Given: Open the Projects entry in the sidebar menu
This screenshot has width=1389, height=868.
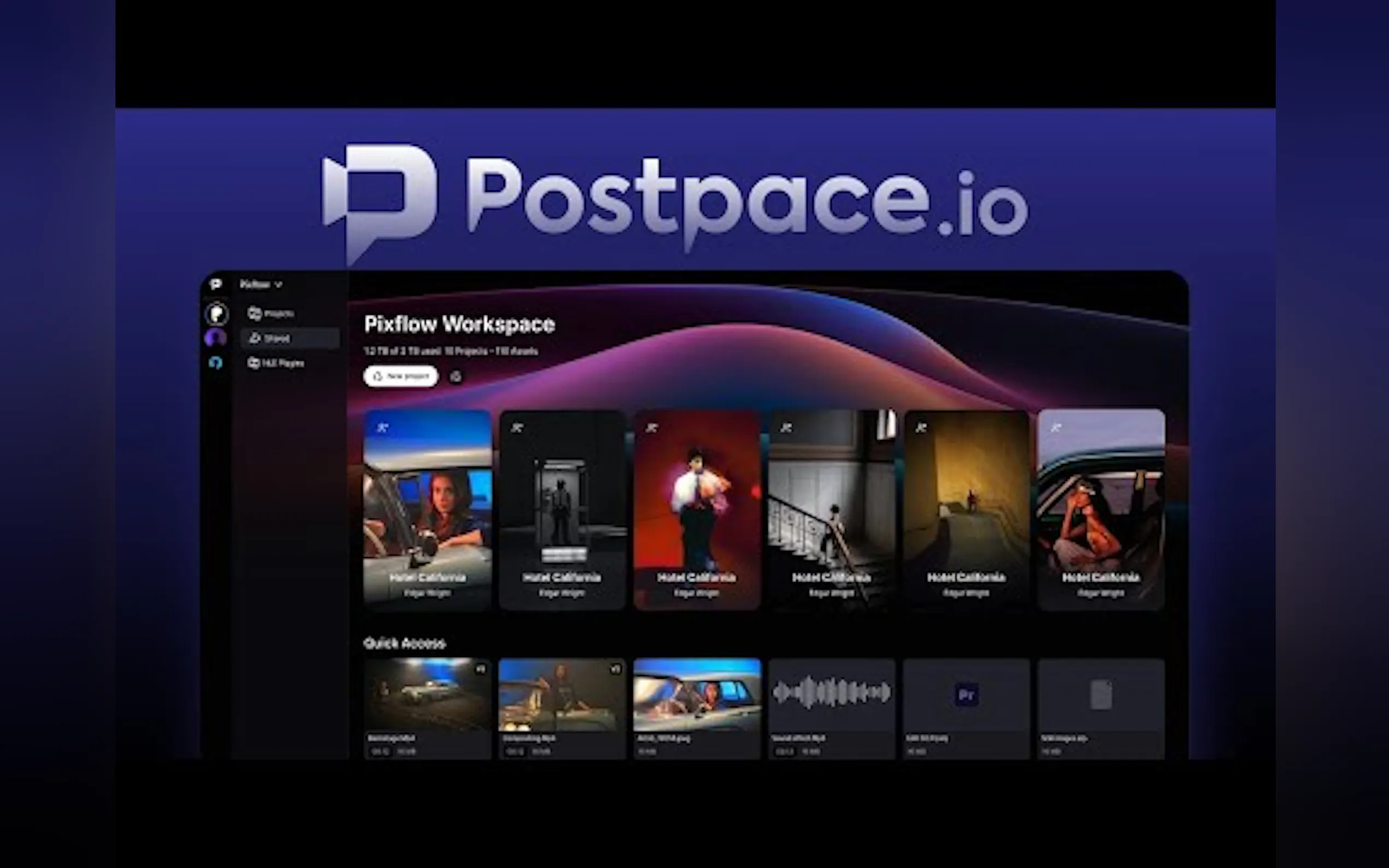Looking at the screenshot, I should [279, 313].
